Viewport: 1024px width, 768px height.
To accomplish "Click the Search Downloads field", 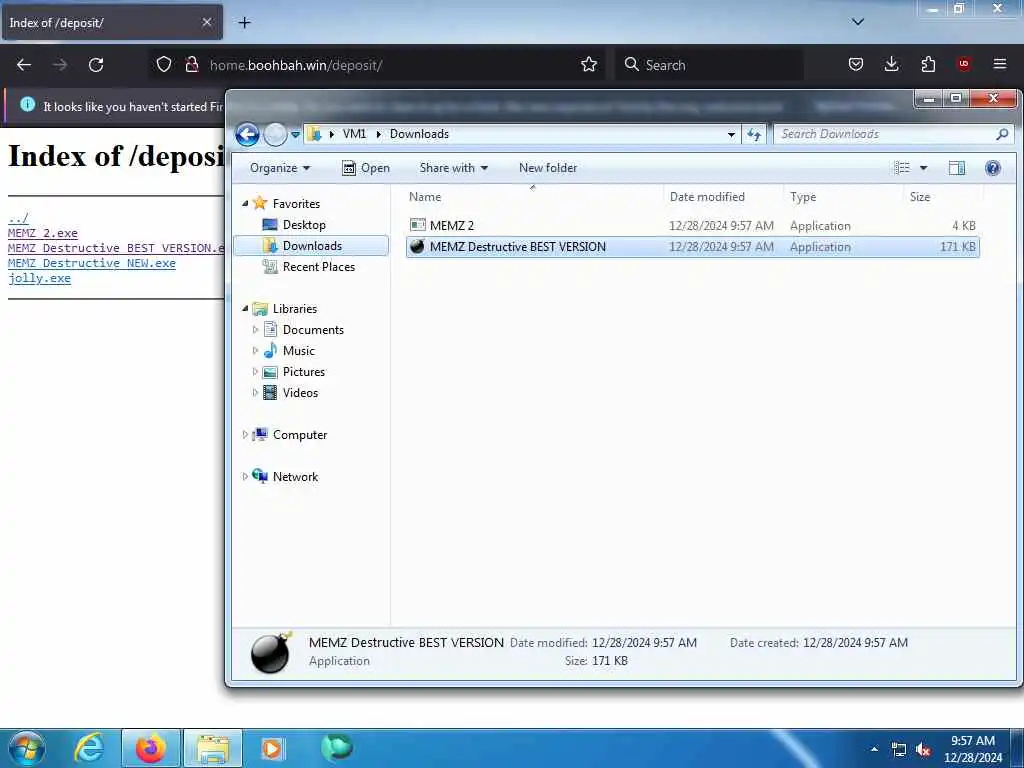I will click(893, 134).
